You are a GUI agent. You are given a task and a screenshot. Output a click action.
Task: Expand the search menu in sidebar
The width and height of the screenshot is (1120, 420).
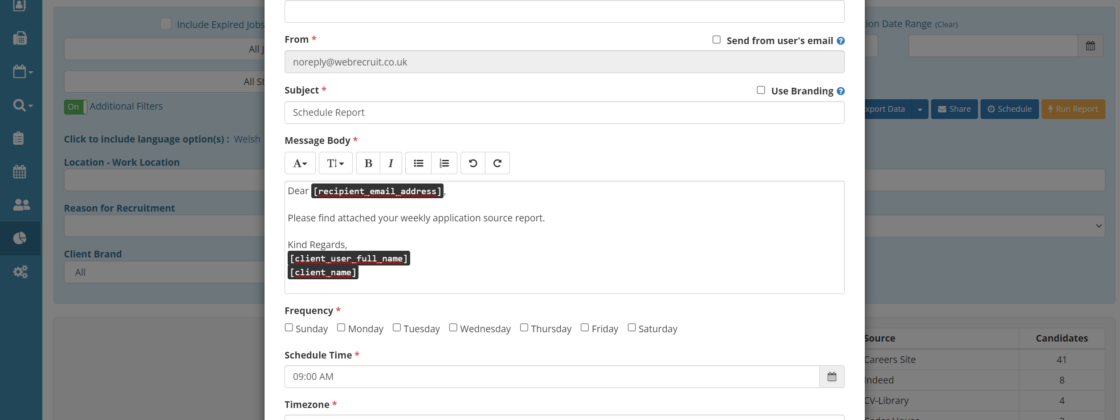point(21,105)
